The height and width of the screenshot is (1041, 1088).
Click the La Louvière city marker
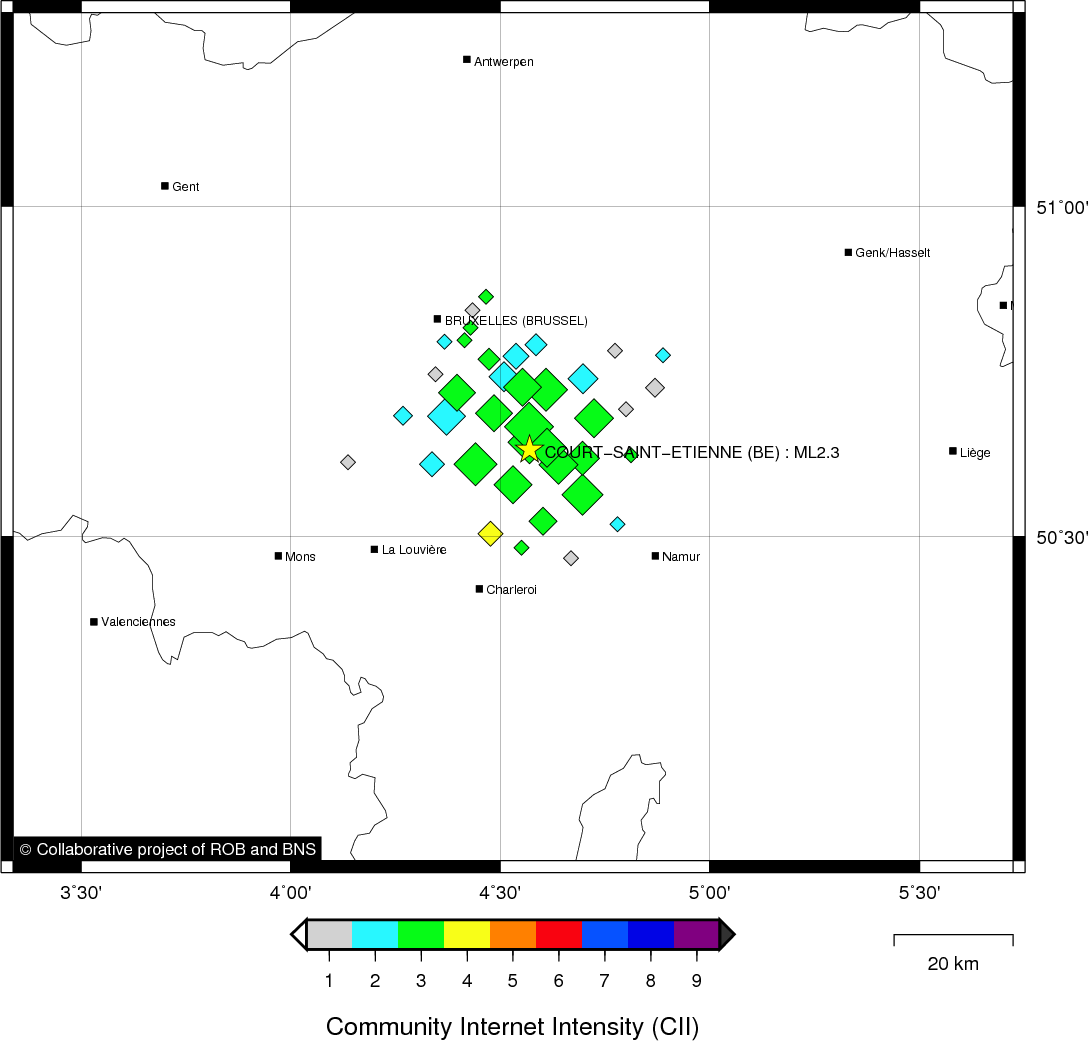pos(374,549)
